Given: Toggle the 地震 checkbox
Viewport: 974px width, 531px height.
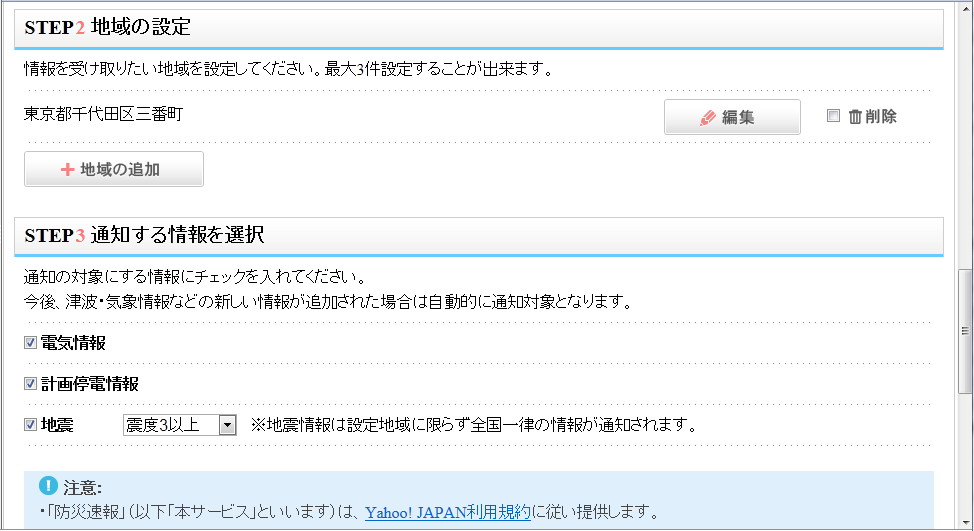Looking at the screenshot, I should [30, 425].
